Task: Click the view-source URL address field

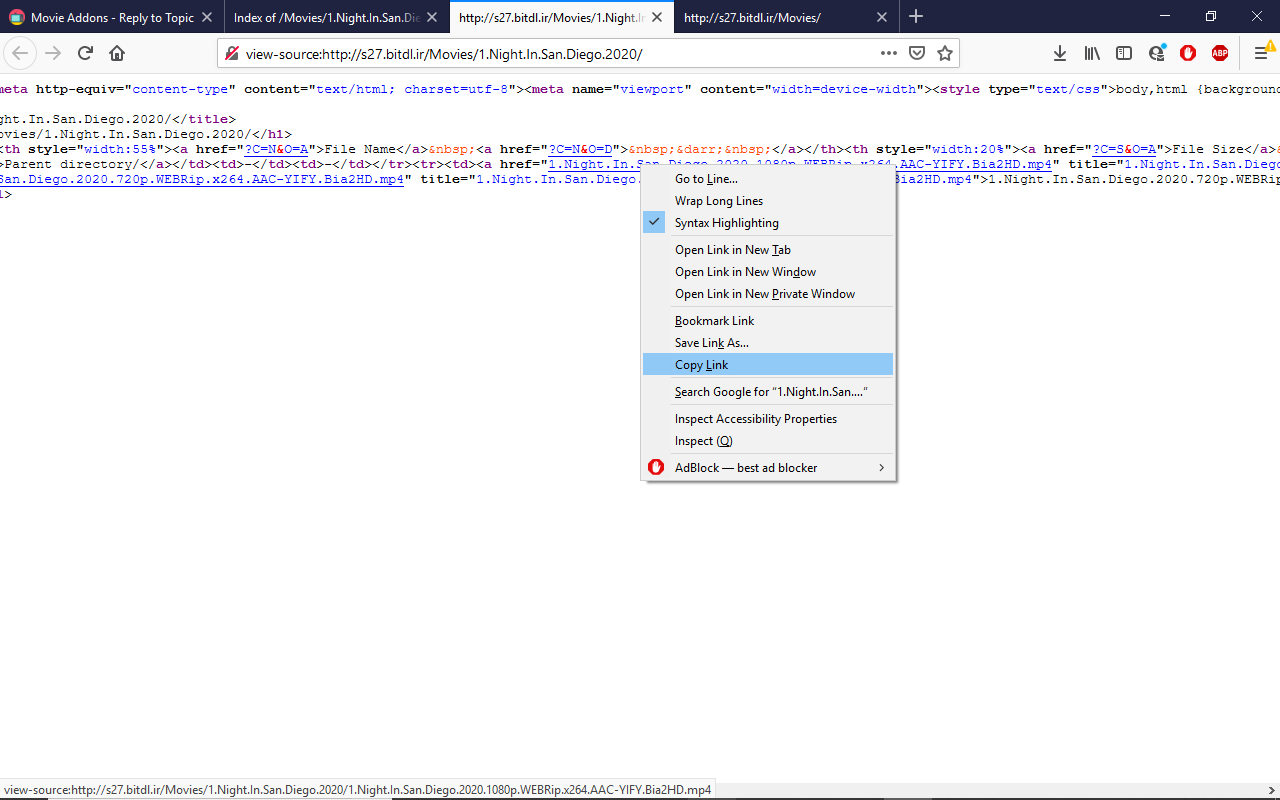Action: coord(560,54)
